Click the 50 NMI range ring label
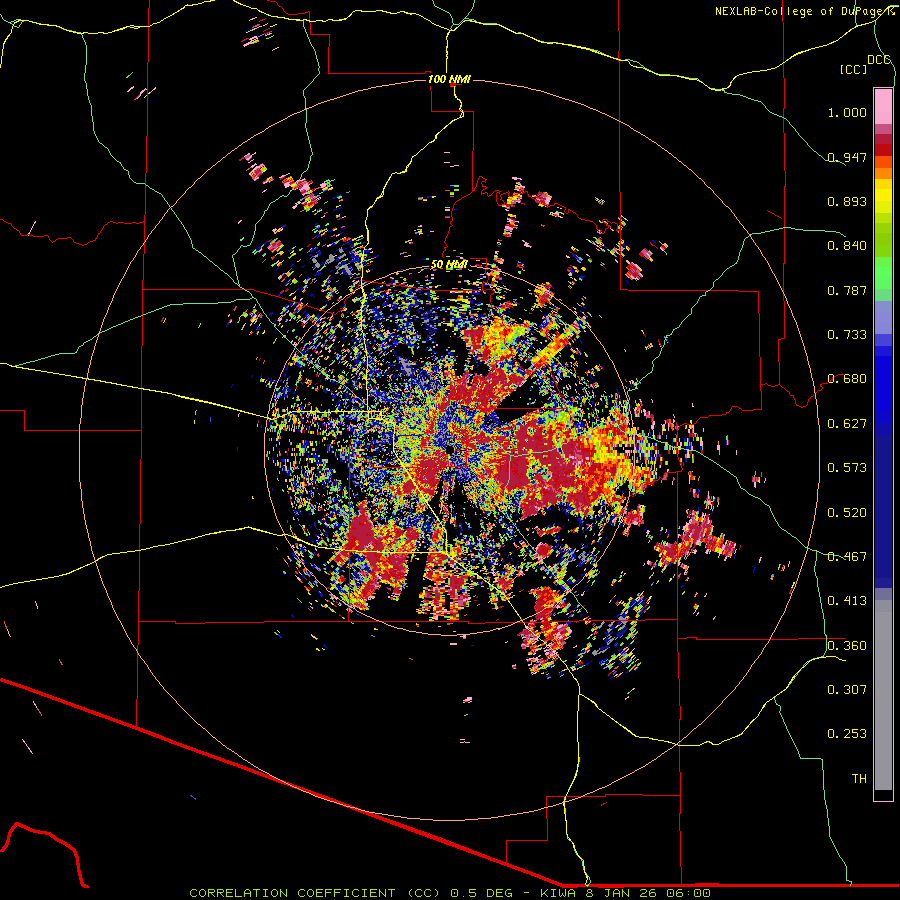The height and width of the screenshot is (900, 900). 449,264
